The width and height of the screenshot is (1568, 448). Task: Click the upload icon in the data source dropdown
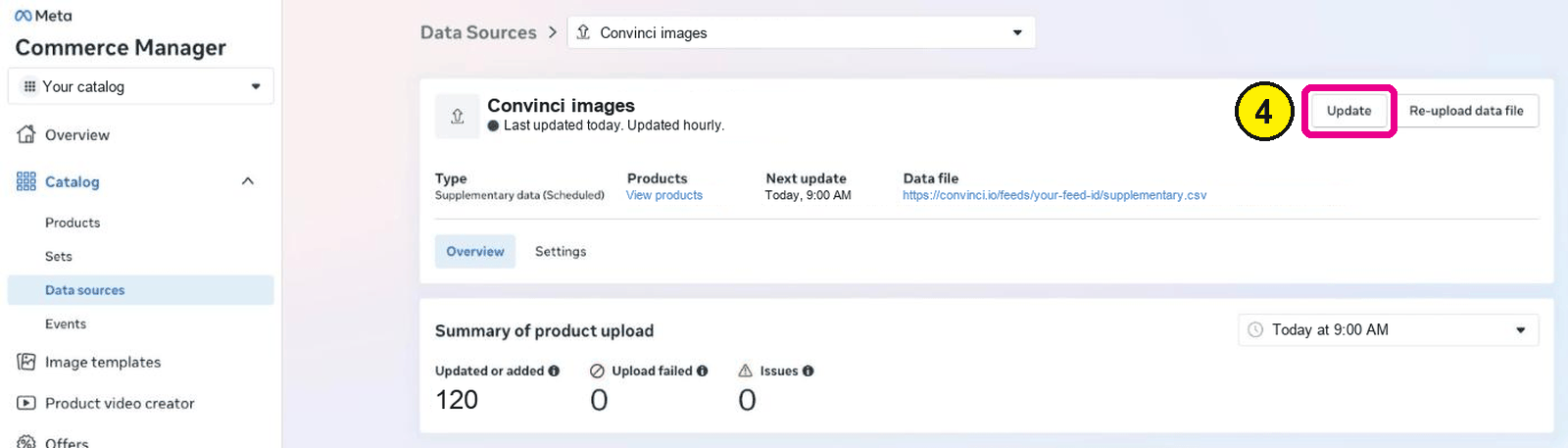click(583, 32)
